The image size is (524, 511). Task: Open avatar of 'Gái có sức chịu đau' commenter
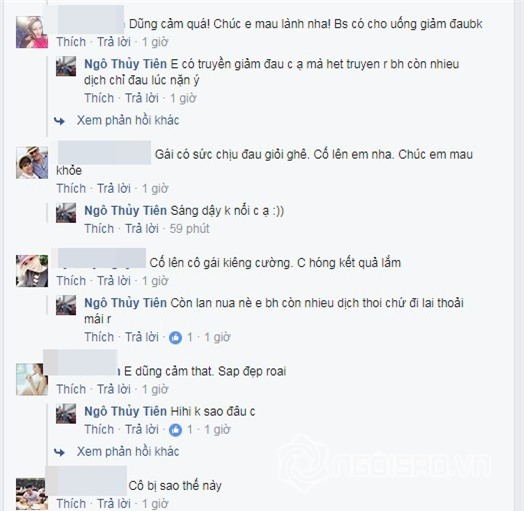click(x=32, y=163)
